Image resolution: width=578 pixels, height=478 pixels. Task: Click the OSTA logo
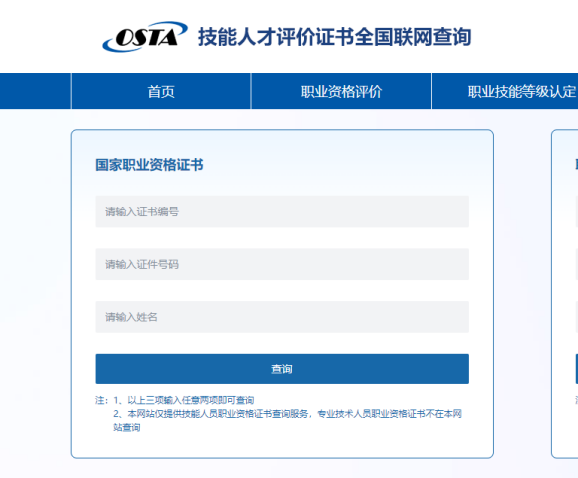tap(145, 36)
